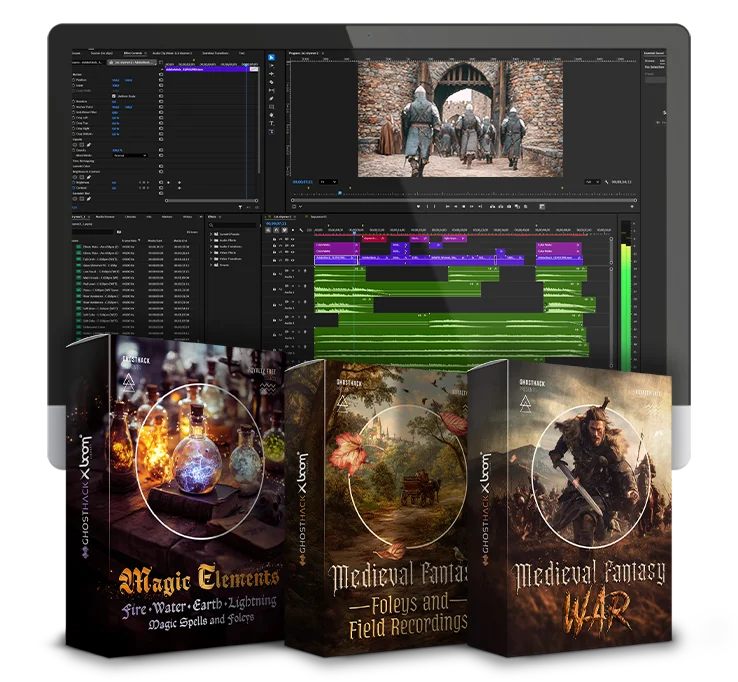
Task: Click the Lift button in Program monitor
Action: point(492,207)
